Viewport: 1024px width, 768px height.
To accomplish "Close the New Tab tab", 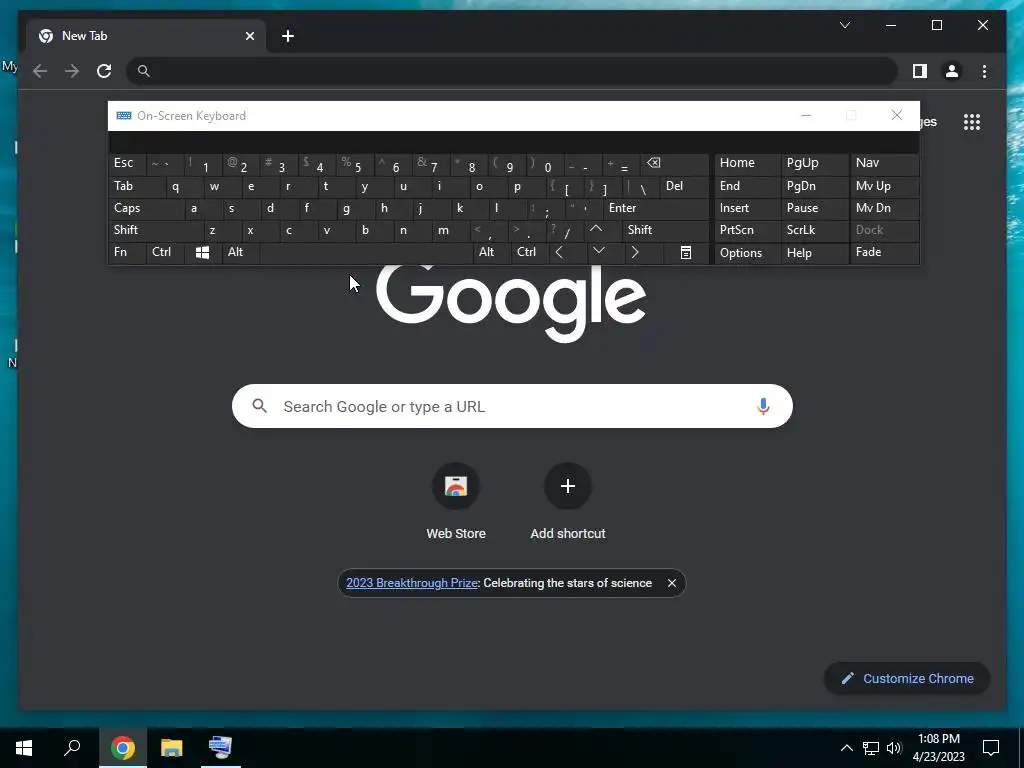I will 249,36.
